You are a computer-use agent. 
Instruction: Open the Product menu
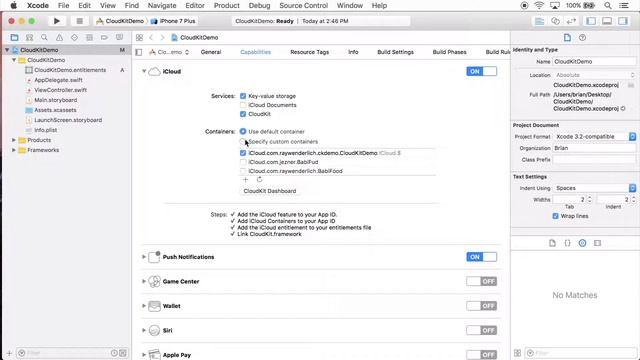227,5
